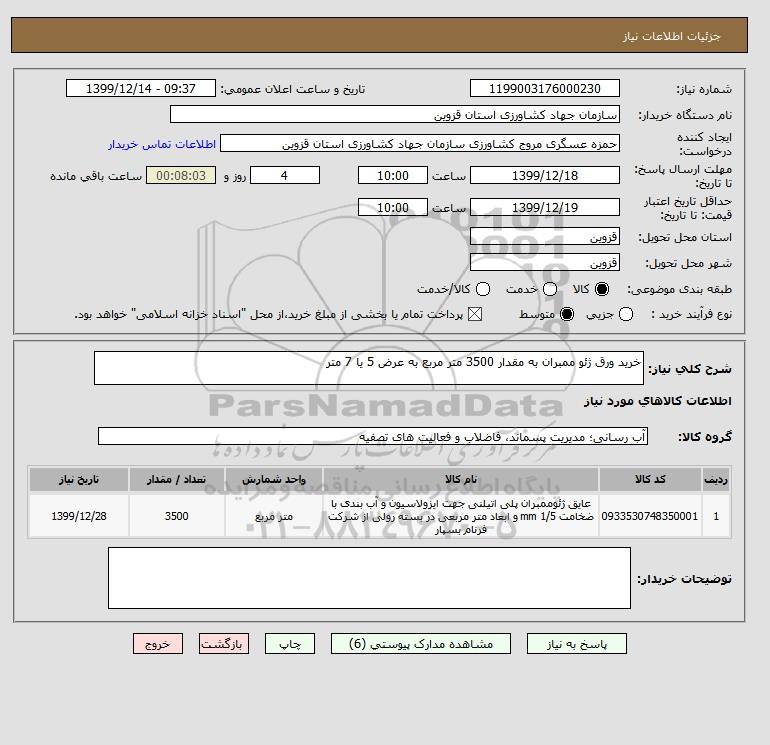This screenshot has width=770, height=745.
Task: Click the اطلاعات کالاهای مورد نیاز section heading
Action: [x=658, y=401]
